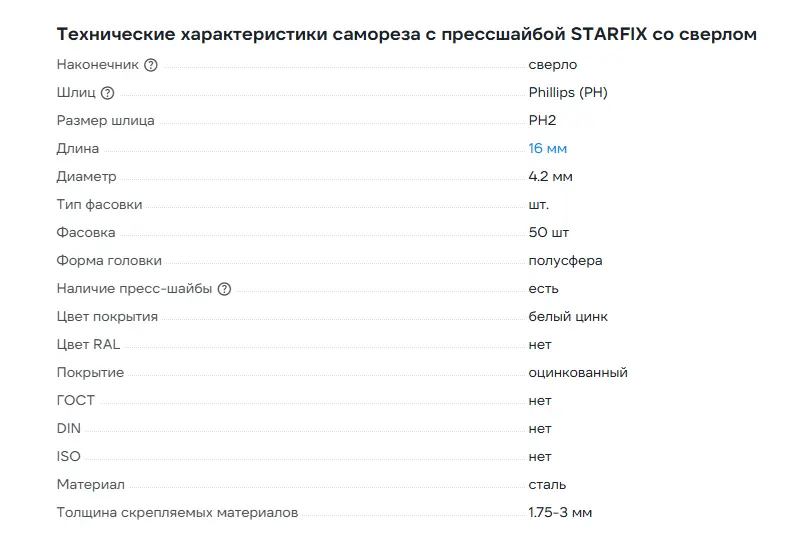Click the сталь material value
Image resolution: width=798 pixels, height=551 pixels.
click(547, 484)
